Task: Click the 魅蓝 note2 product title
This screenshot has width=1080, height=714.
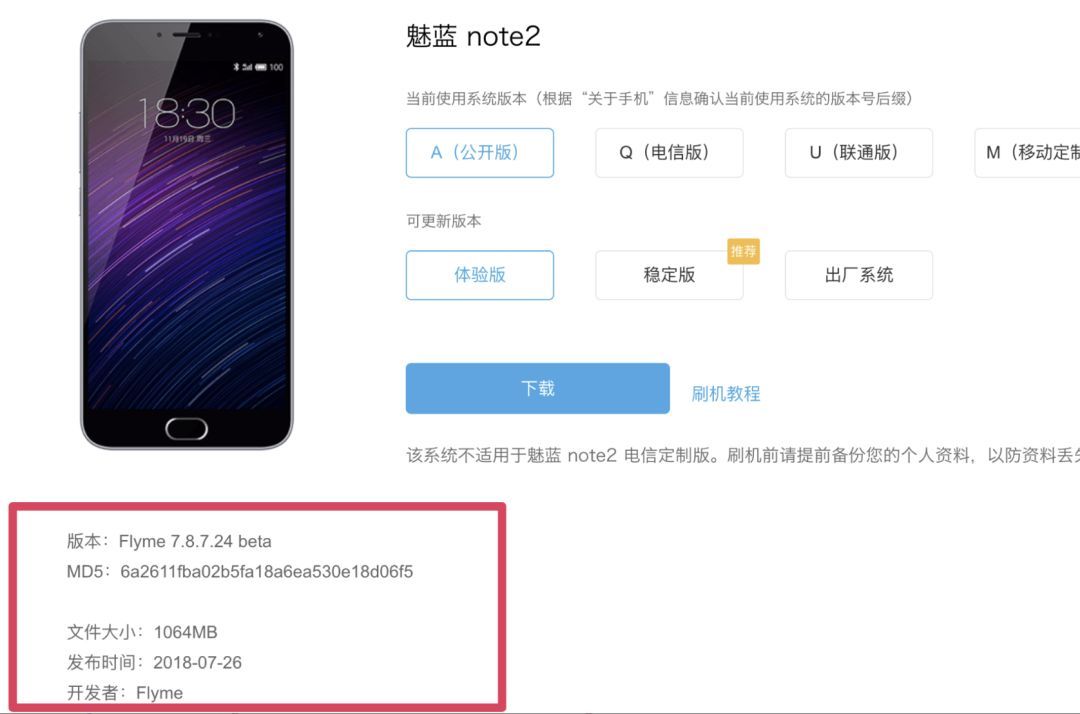Action: (x=473, y=36)
